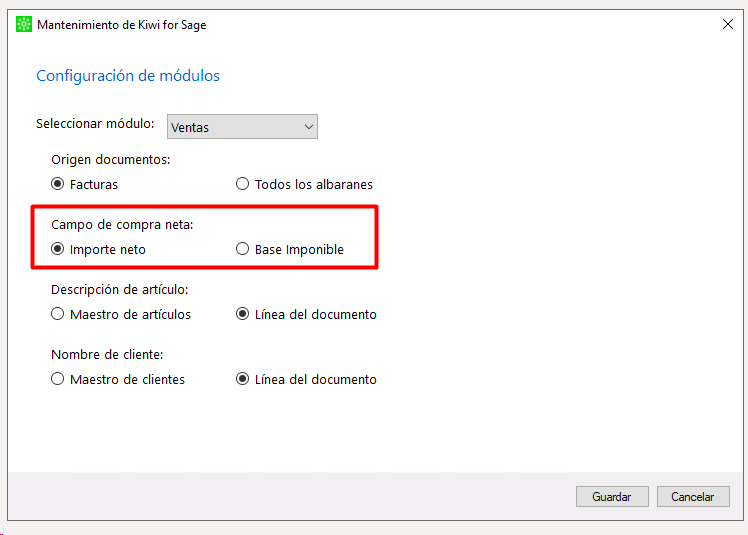The height and width of the screenshot is (535, 748).
Task: Expand the Ventas combo box arrow
Action: click(309, 127)
